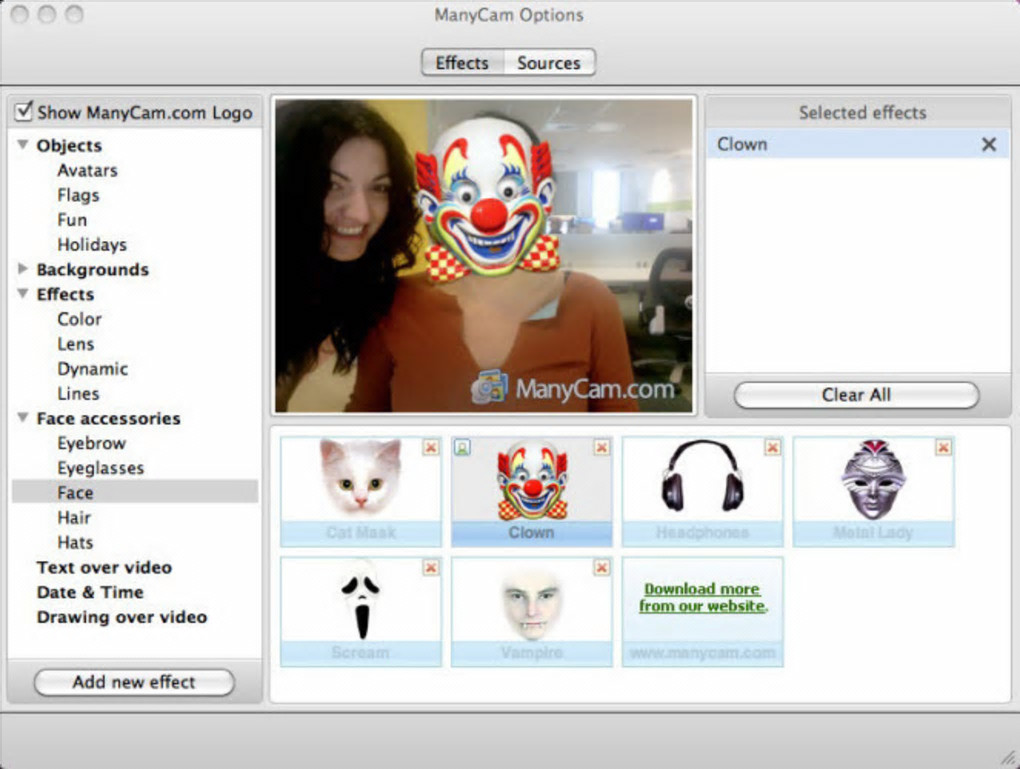Choose the Headphones effect thumbnail
This screenshot has width=1020, height=769.
coord(703,491)
